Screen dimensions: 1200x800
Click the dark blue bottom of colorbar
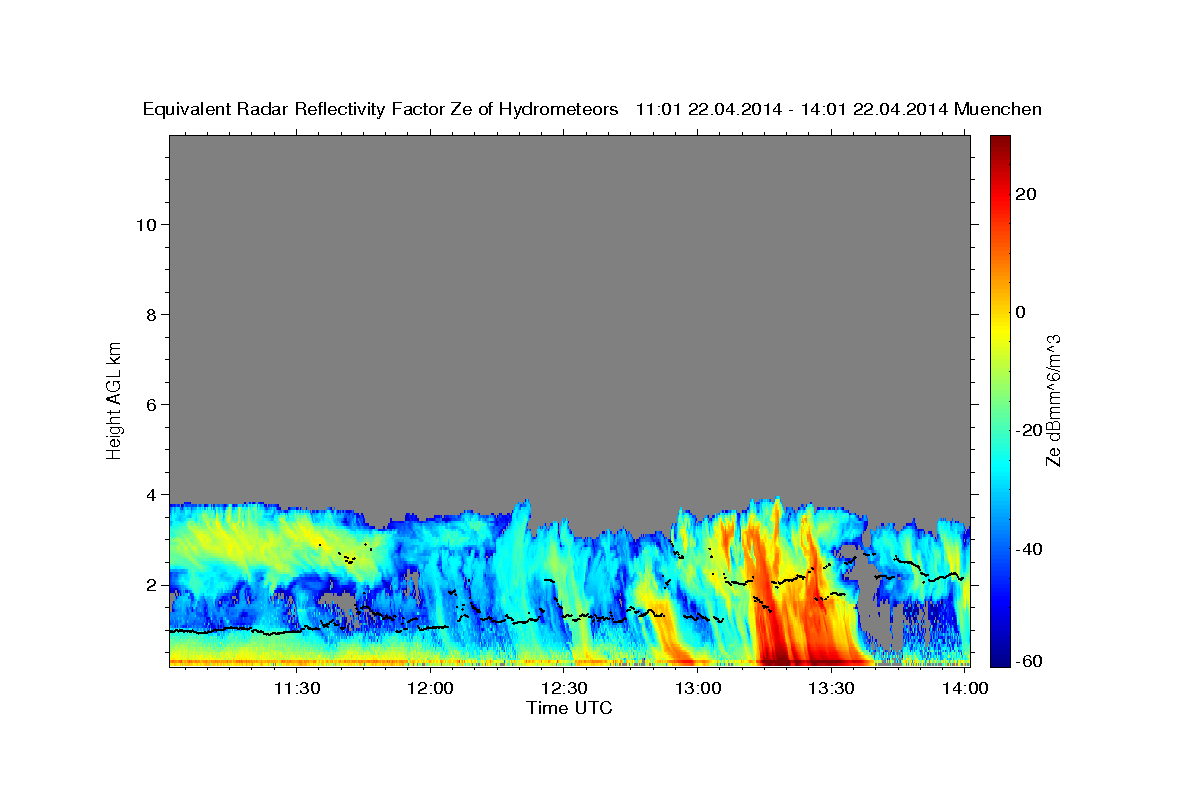[x=999, y=659]
